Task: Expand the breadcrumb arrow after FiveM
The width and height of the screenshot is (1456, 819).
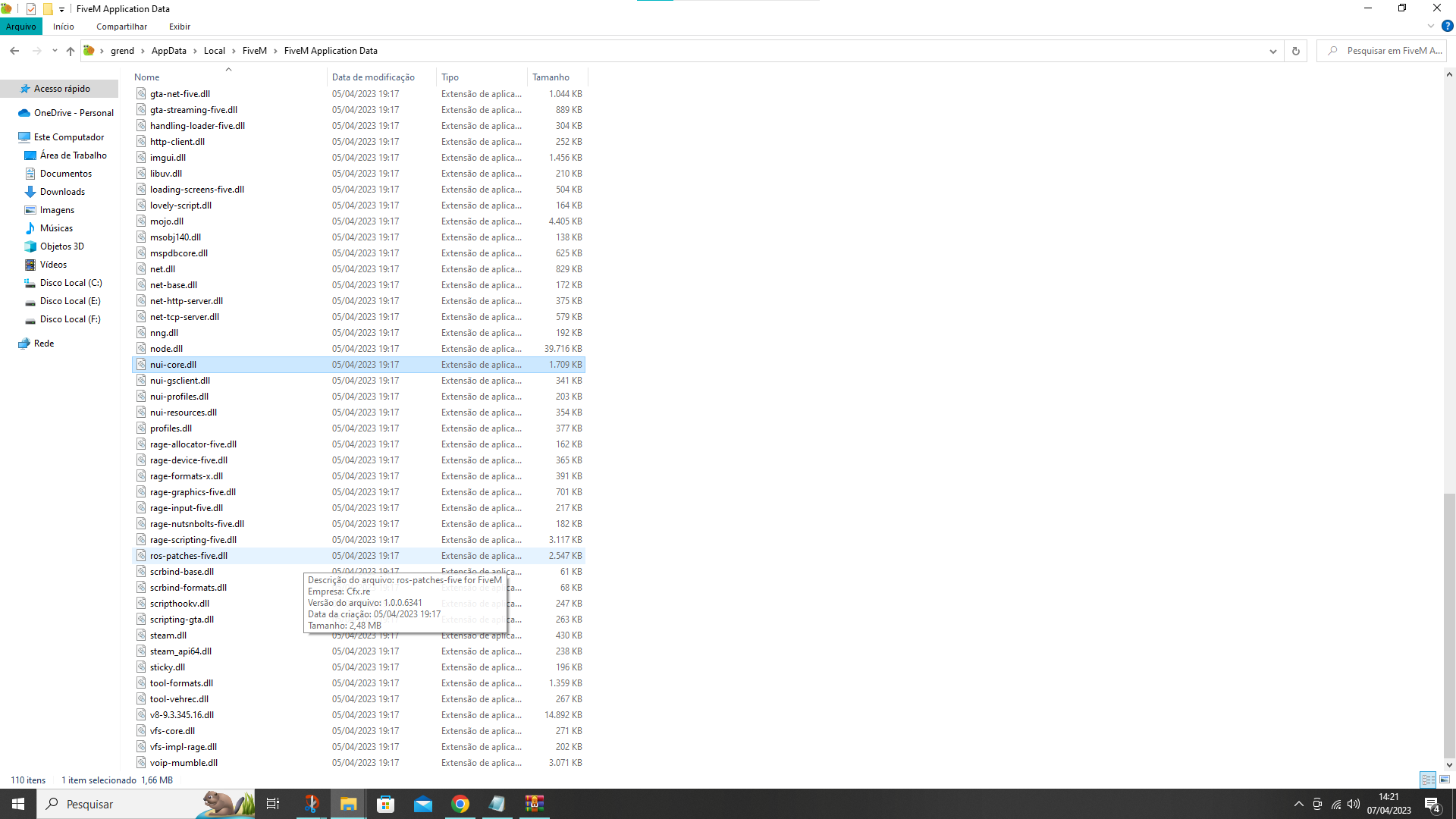Action: [x=274, y=51]
